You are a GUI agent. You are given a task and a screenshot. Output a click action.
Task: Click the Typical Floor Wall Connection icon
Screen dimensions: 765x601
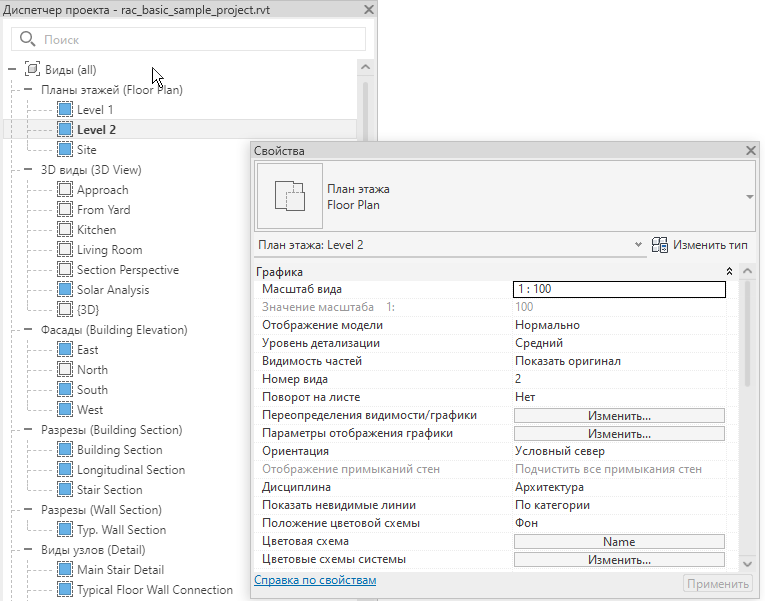65,589
